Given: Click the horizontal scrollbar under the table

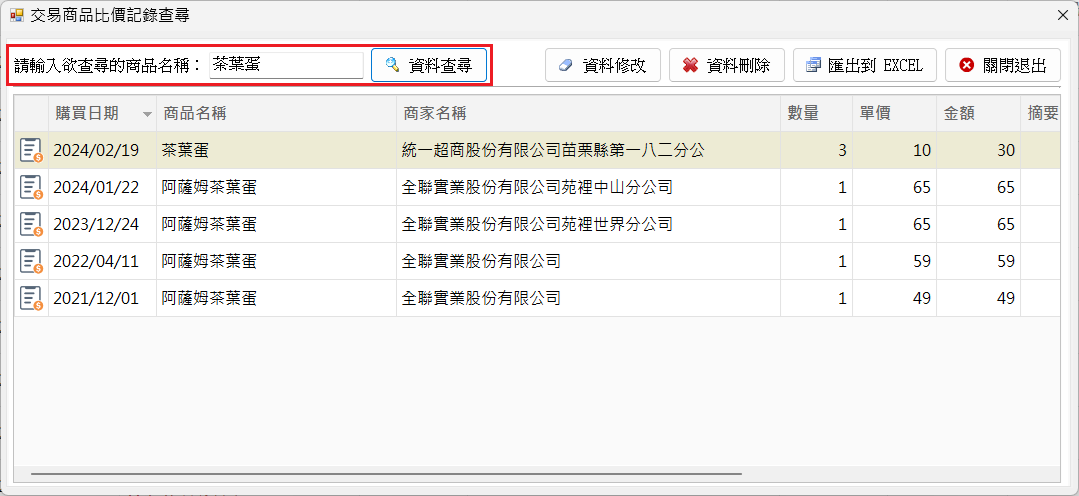Looking at the screenshot, I should (386, 474).
